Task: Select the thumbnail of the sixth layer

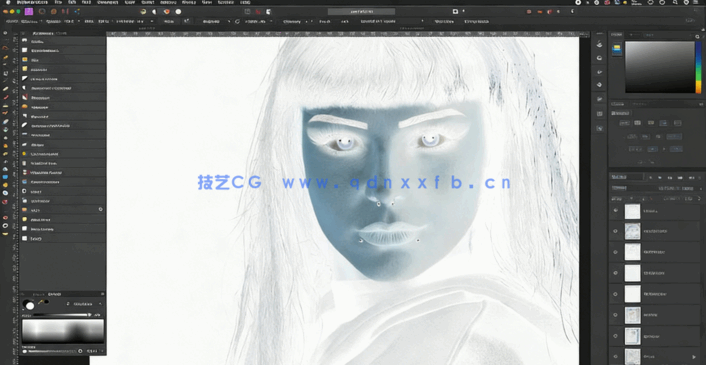Action: click(632, 315)
